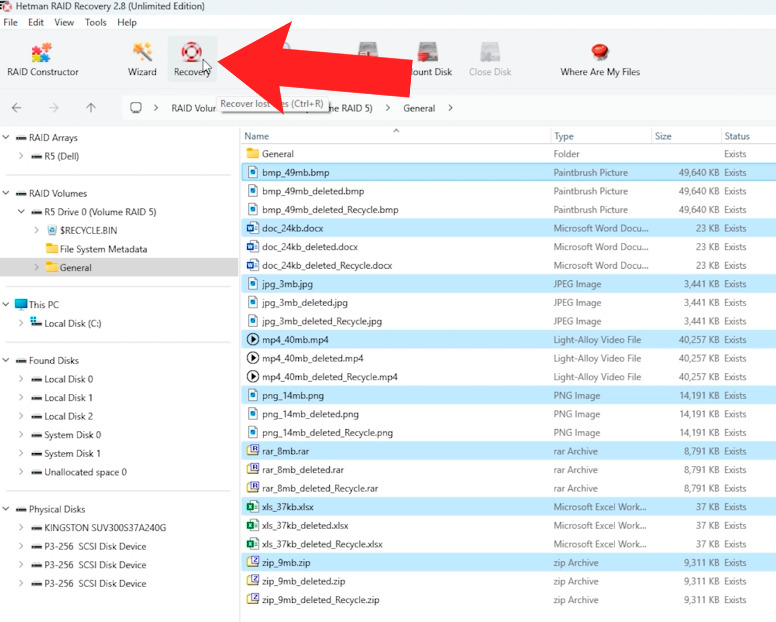Screen dimensions: 776x622
Task: Open dropdown arrow after General breadcrumb
Action: 450,108
